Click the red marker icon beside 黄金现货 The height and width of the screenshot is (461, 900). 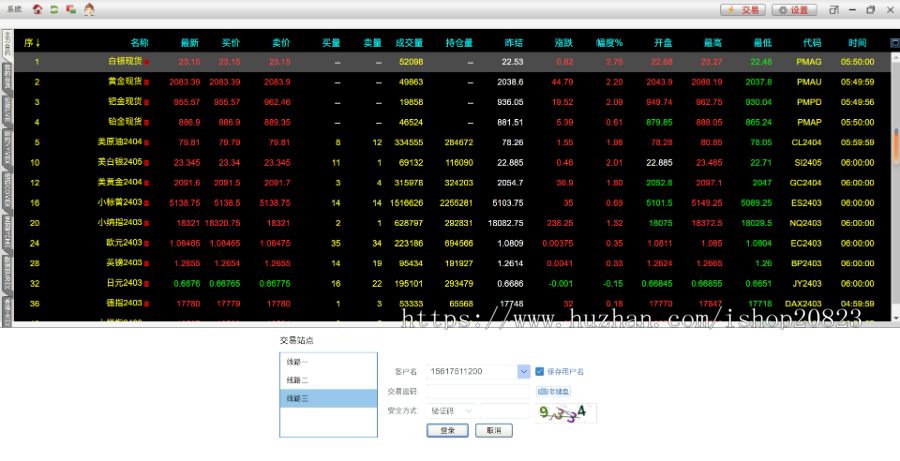pos(146,82)
